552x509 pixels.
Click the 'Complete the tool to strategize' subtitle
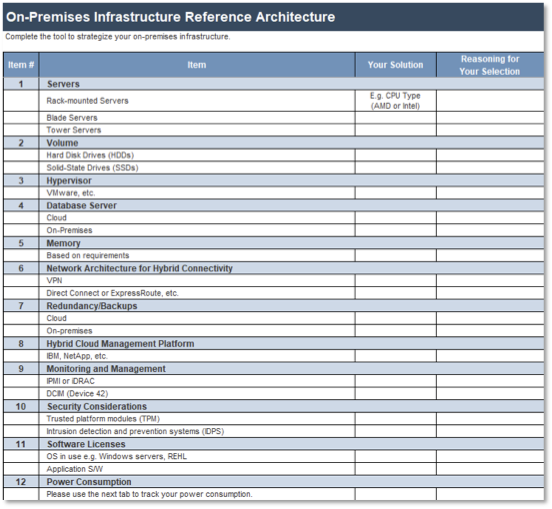pyautogui.click(x=118, y=37)
